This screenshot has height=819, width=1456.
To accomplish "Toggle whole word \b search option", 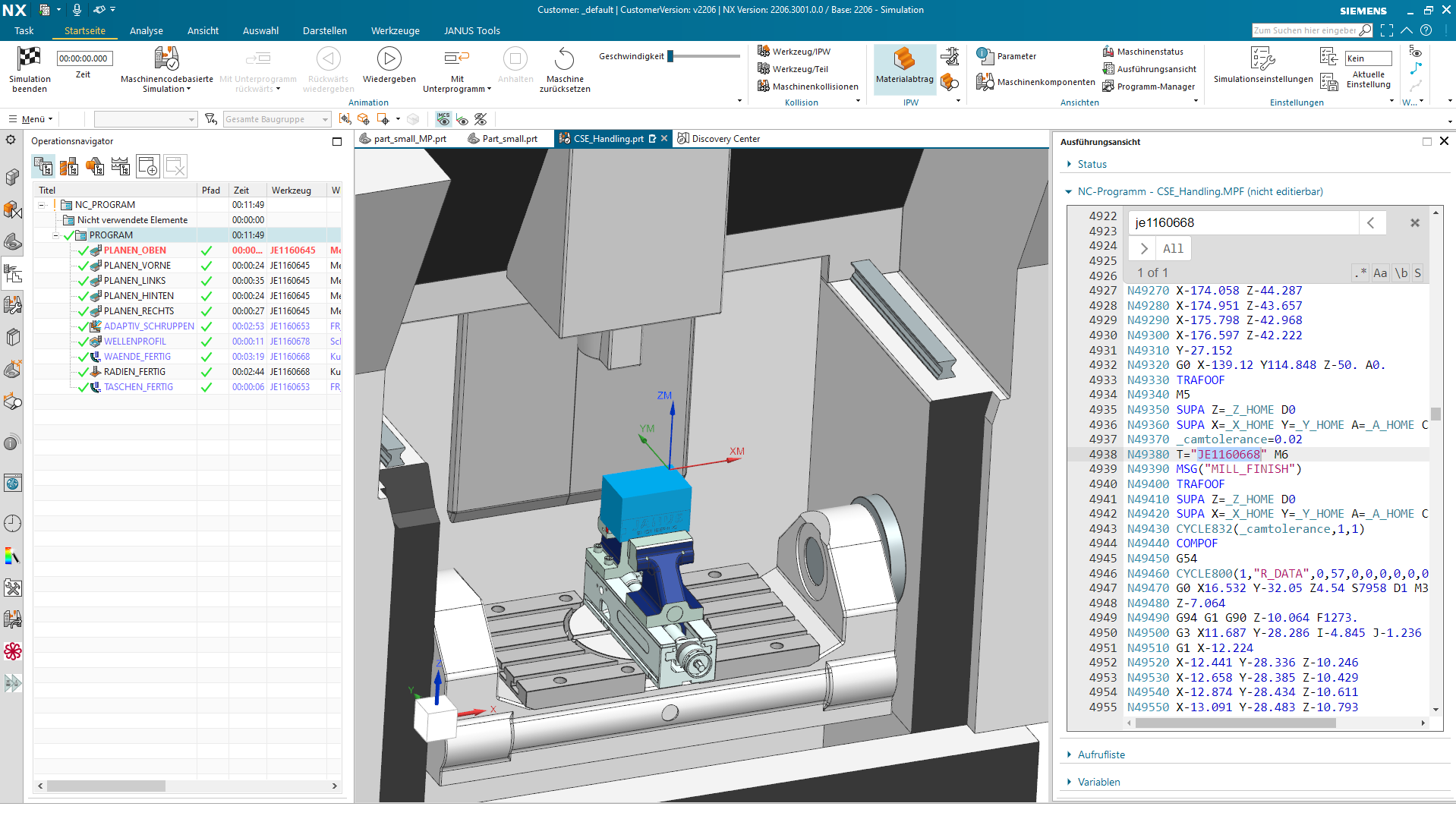I will coord(1401,273).
